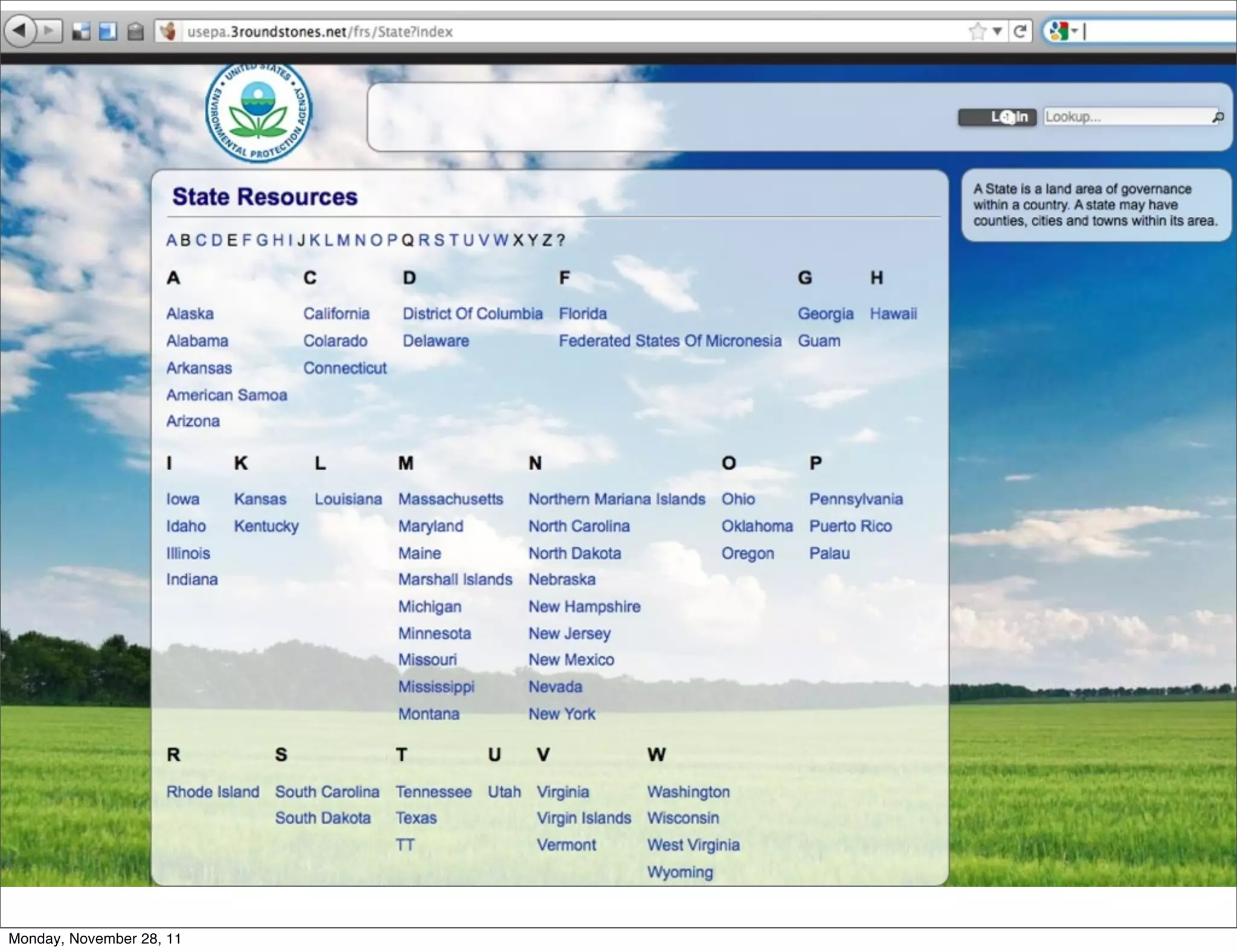Bookmark page with the star icon
Viewport: 1237px width, 952px height.
click(976, 31)
